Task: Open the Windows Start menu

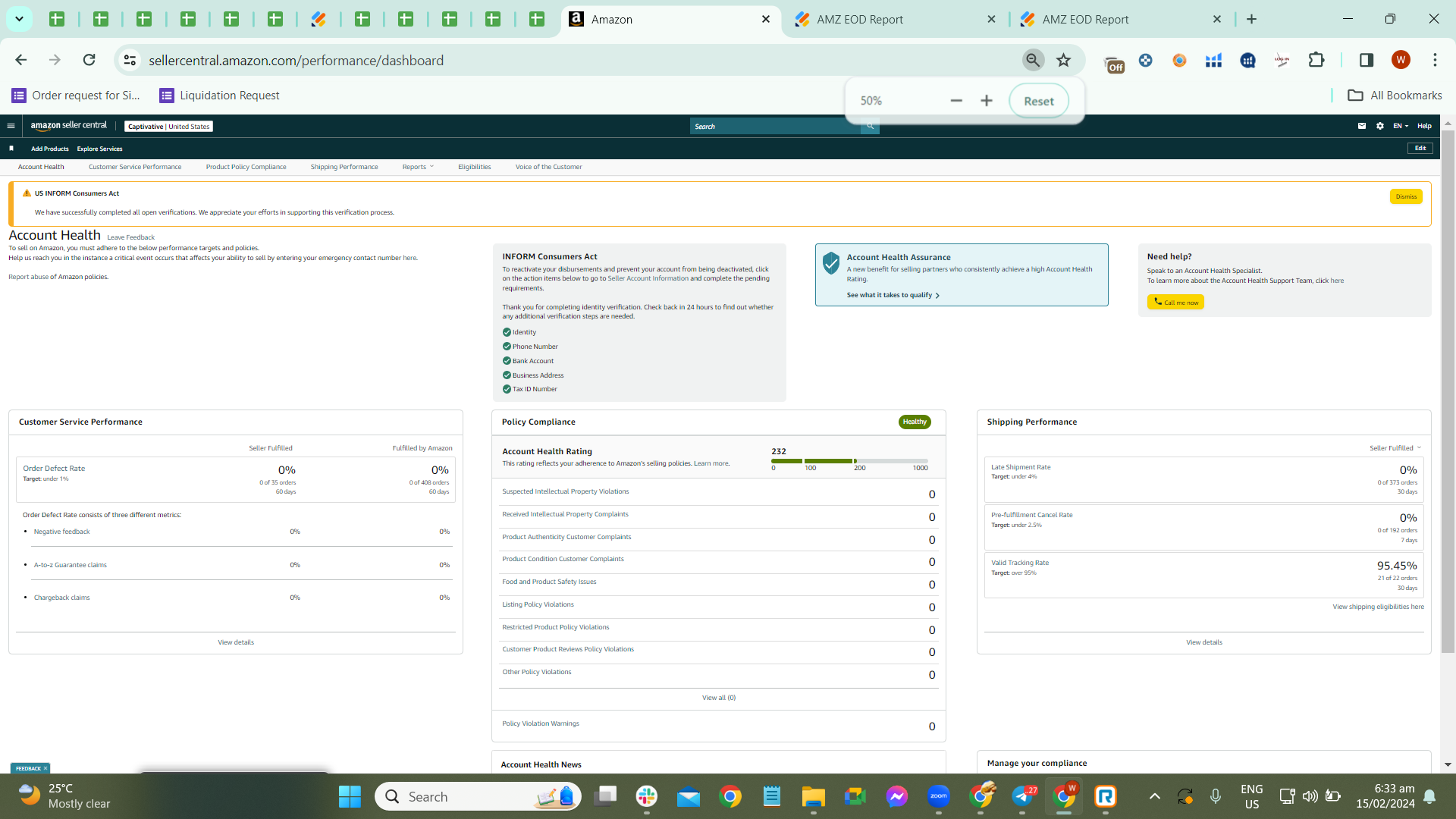Action: [x=350, y=796]
